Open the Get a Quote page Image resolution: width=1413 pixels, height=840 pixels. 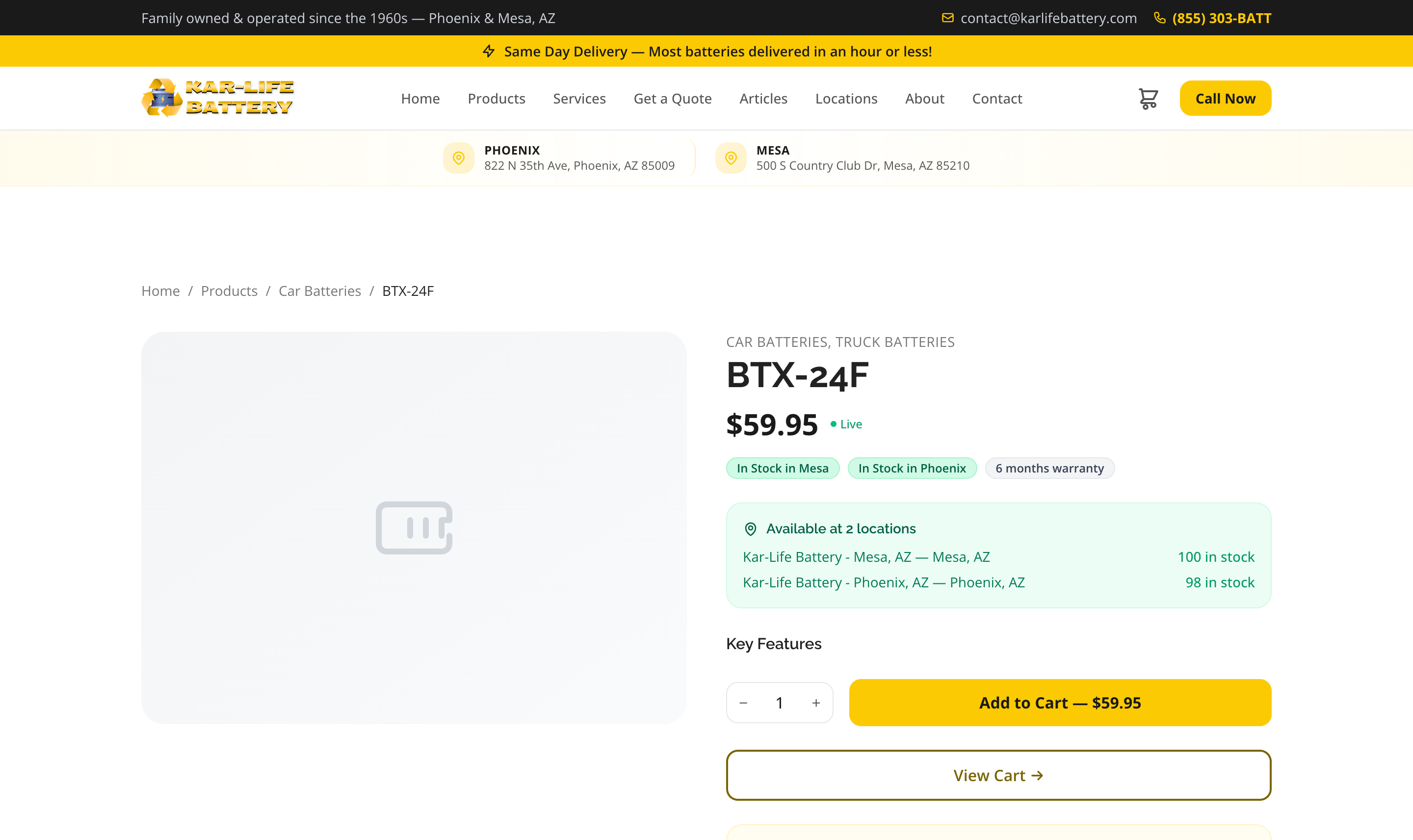click(x=672, y=99)
